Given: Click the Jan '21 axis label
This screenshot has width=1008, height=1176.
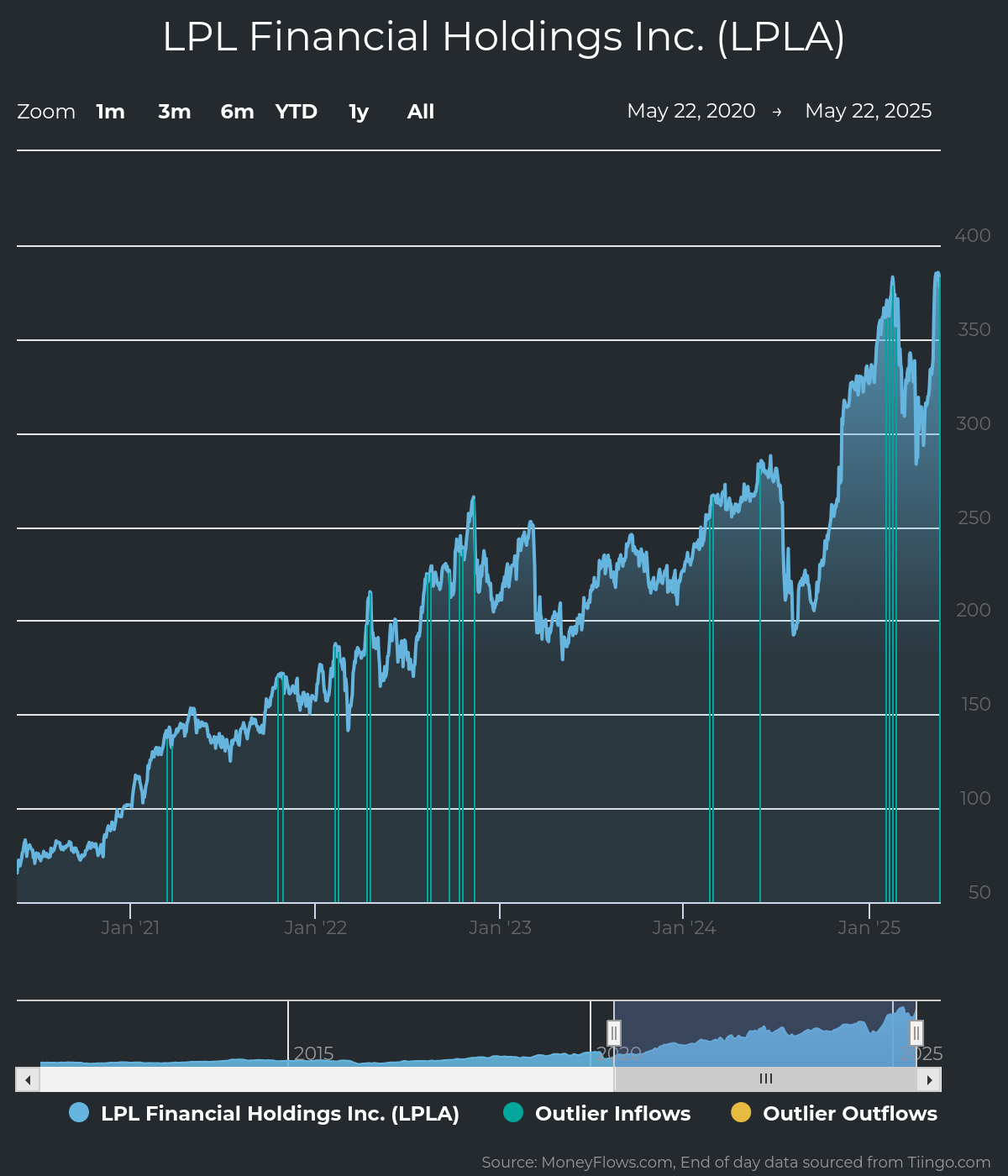Looking at the screenshot, I should [x=130, y=927].
